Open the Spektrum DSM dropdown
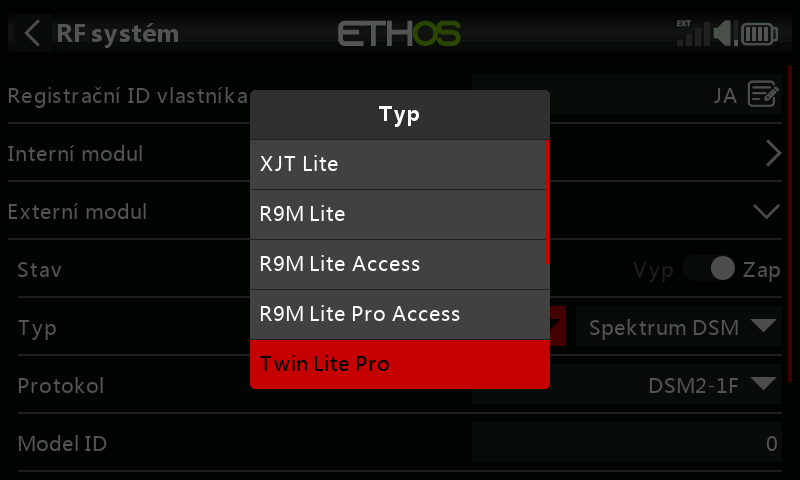This screenshot has width=800, height=480. pos(679,327)
